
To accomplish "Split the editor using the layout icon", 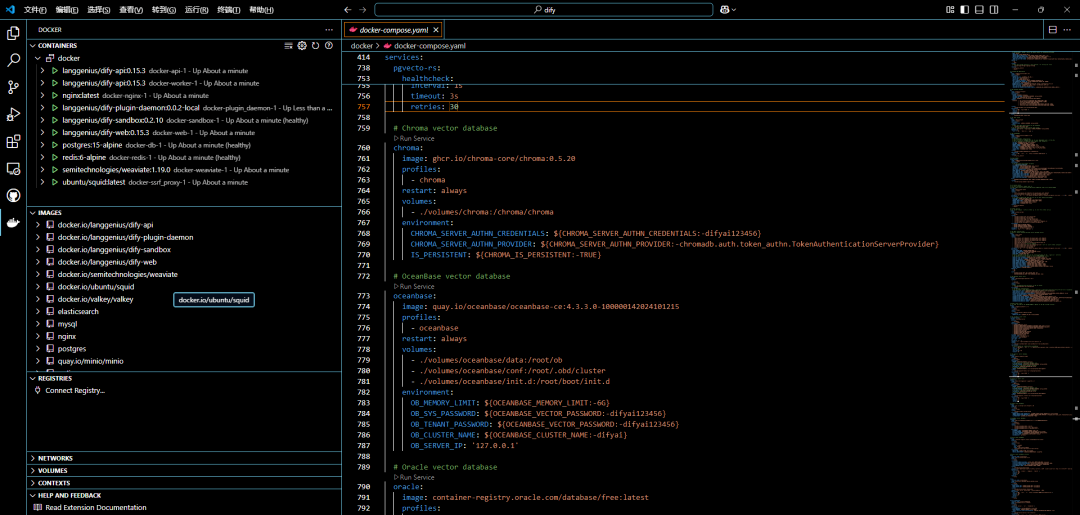I will (x=1052, y=30).
